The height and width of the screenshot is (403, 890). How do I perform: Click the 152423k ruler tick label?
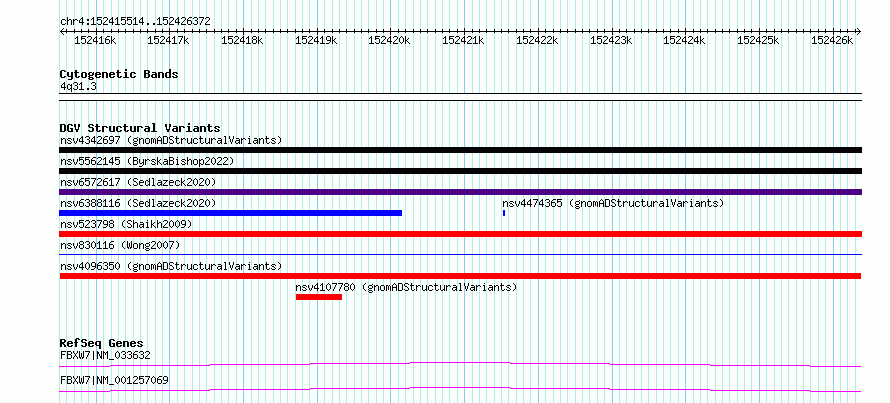coord(611,40)
